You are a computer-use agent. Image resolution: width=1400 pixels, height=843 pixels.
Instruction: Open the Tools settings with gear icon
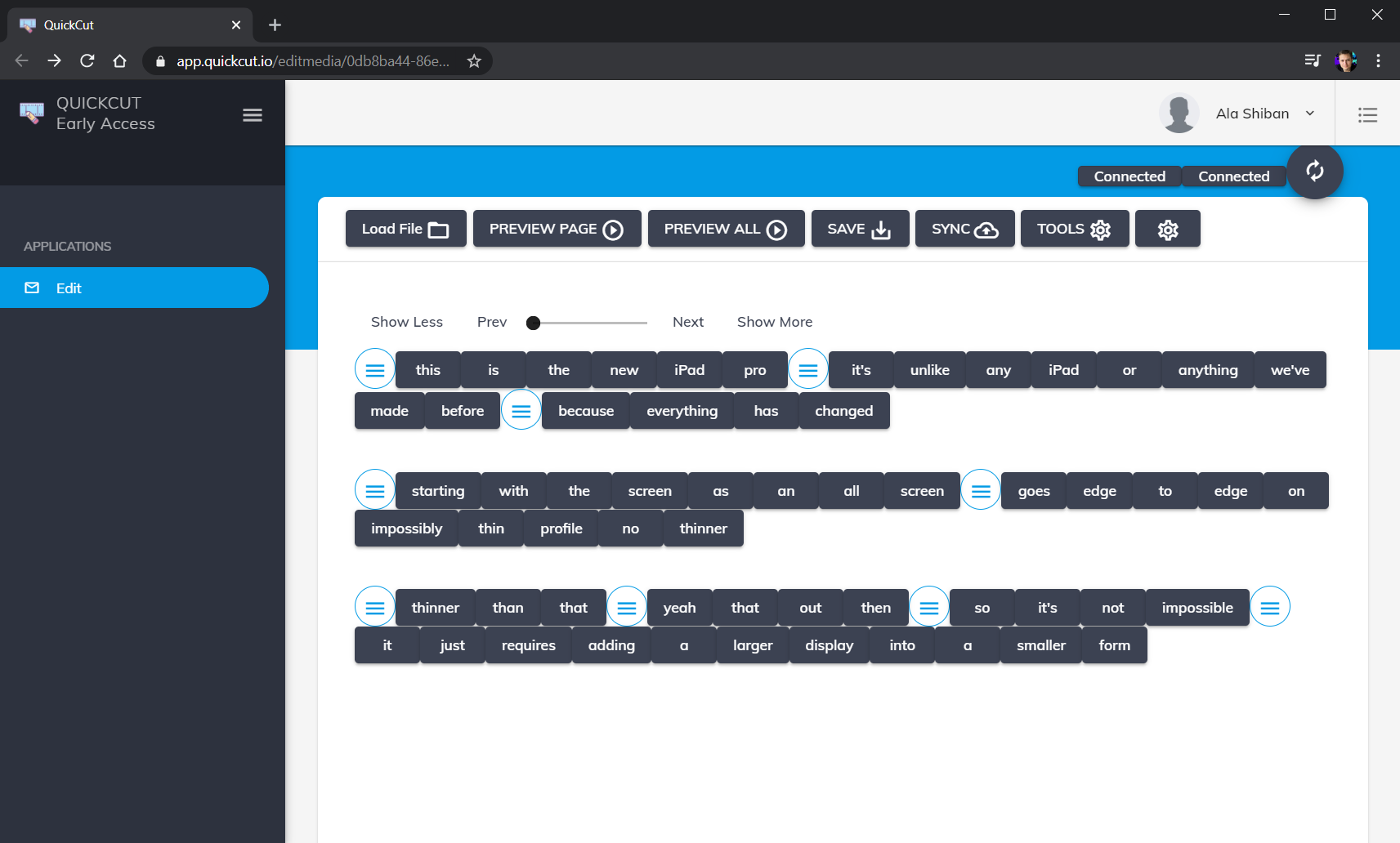1074,229
